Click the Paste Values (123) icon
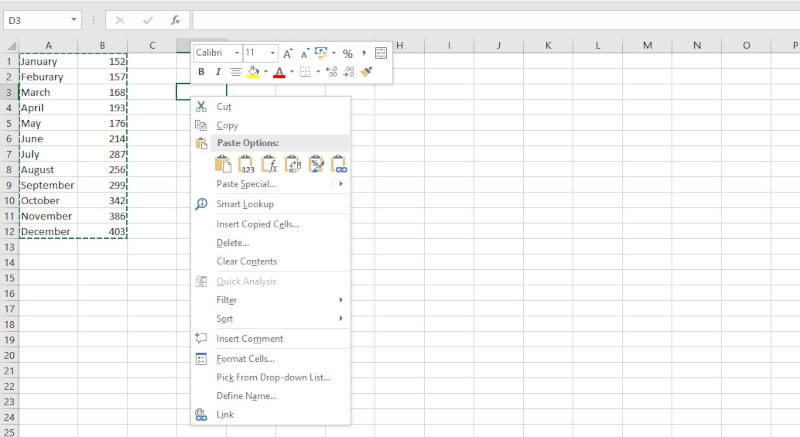This screenshot has height=437, width=800. 246,164
